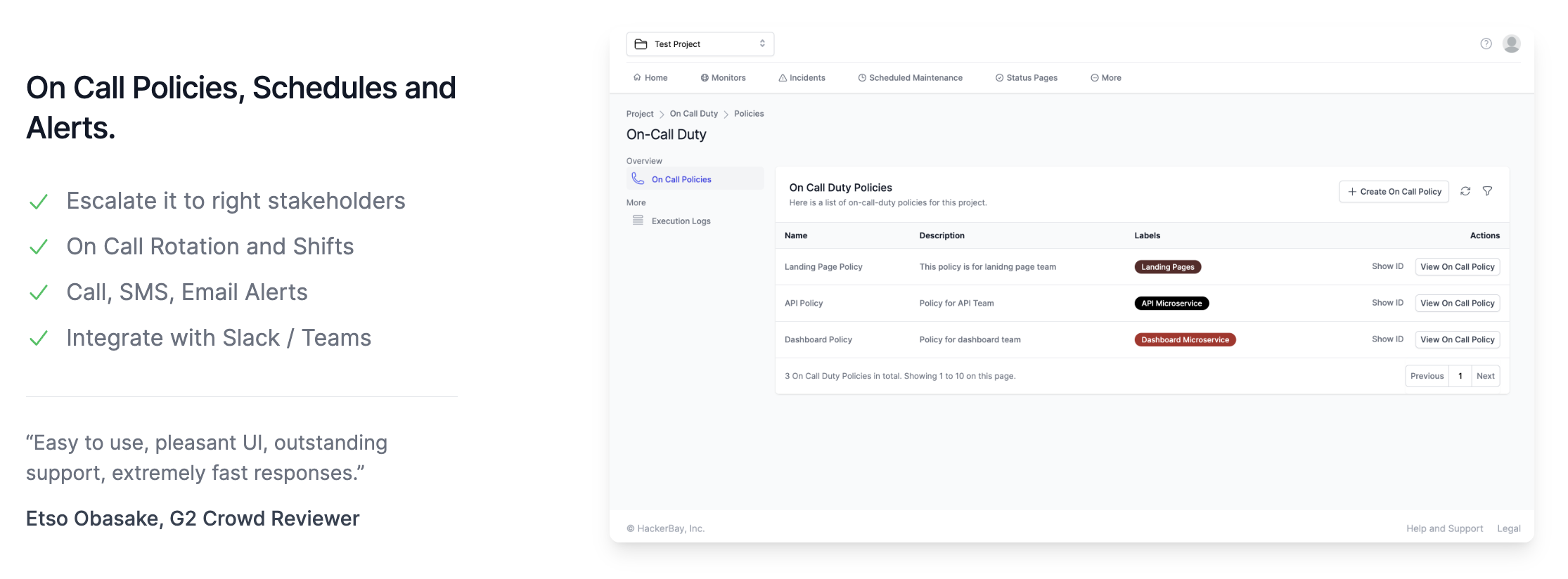Click the refresh policies list icon

click(x=1465, y=191)
